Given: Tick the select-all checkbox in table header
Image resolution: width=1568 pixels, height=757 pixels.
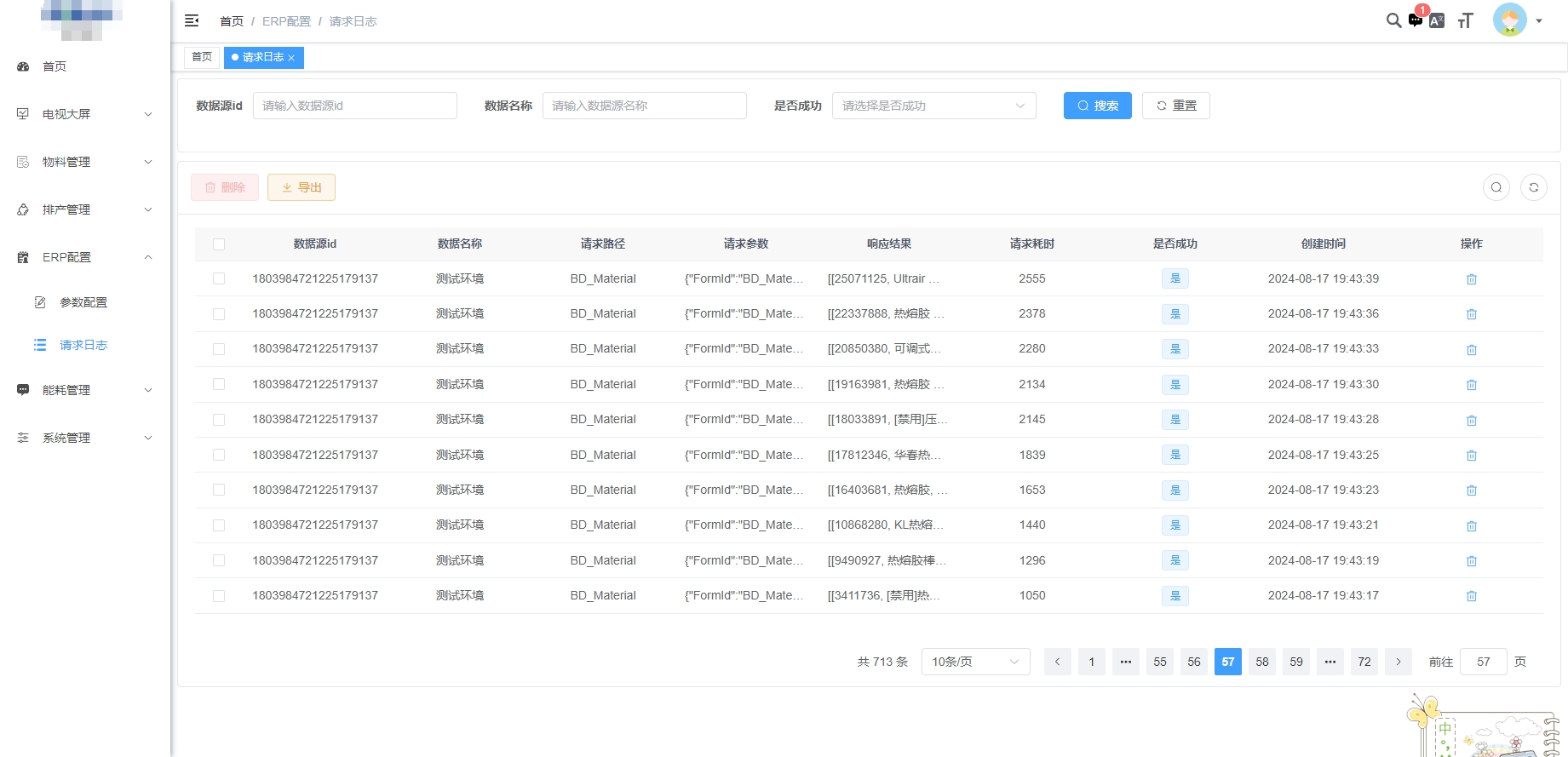Looking at the screenshot, I should pyautogui.click(x=219, y=244).
